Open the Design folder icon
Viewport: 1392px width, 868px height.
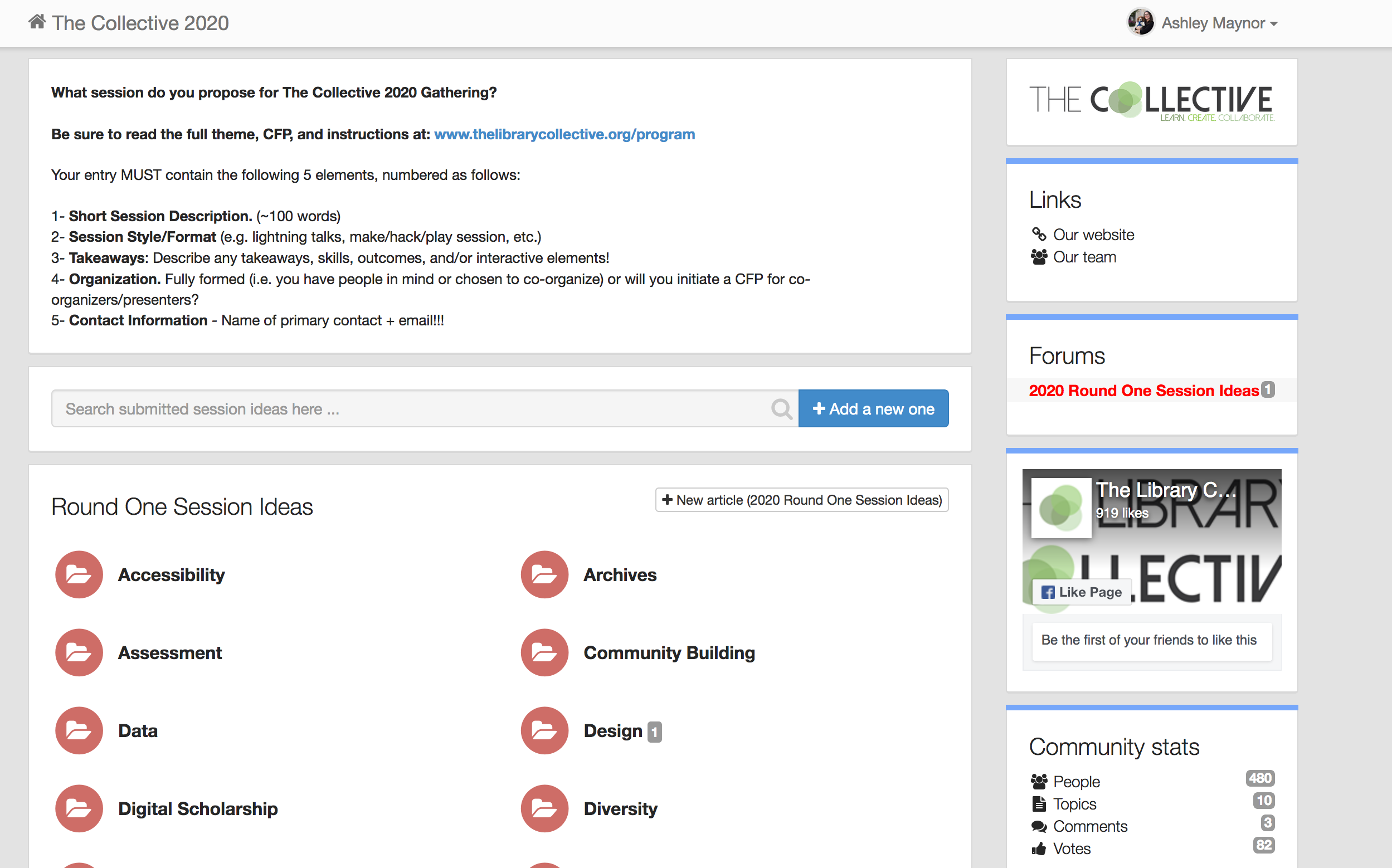[x=544, y=731]
